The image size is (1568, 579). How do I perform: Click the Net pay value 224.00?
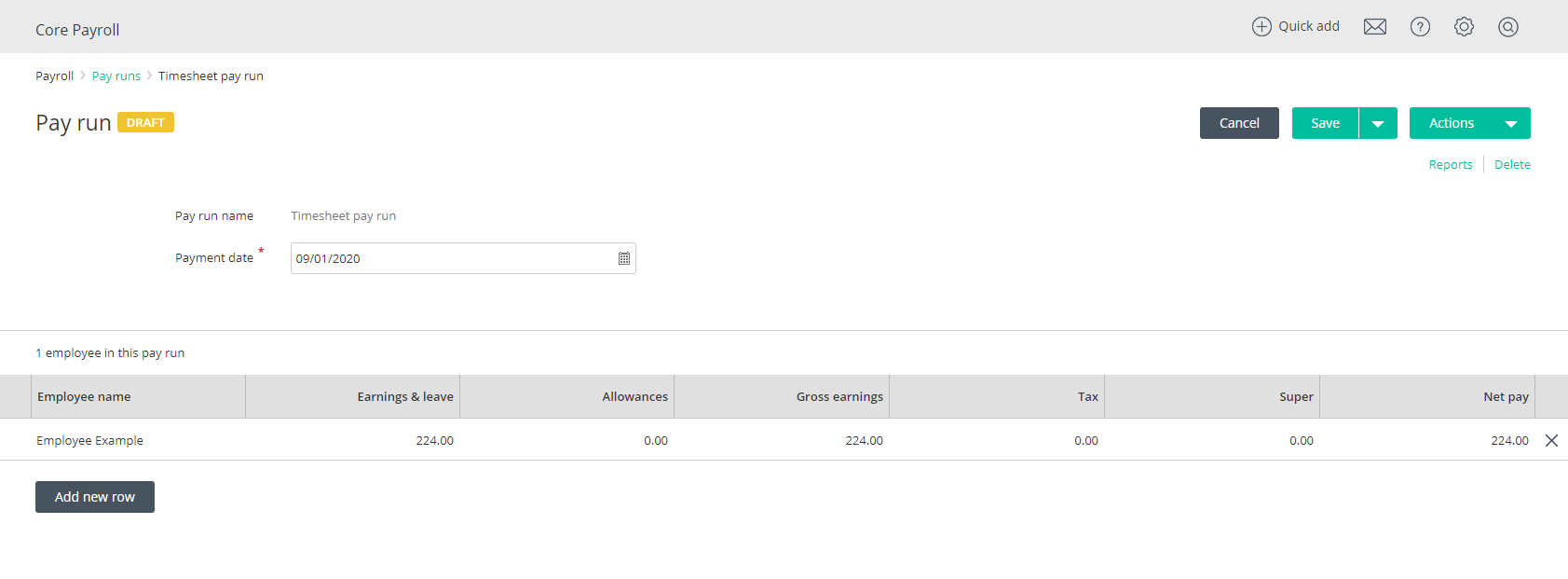tap(1509, 440)
